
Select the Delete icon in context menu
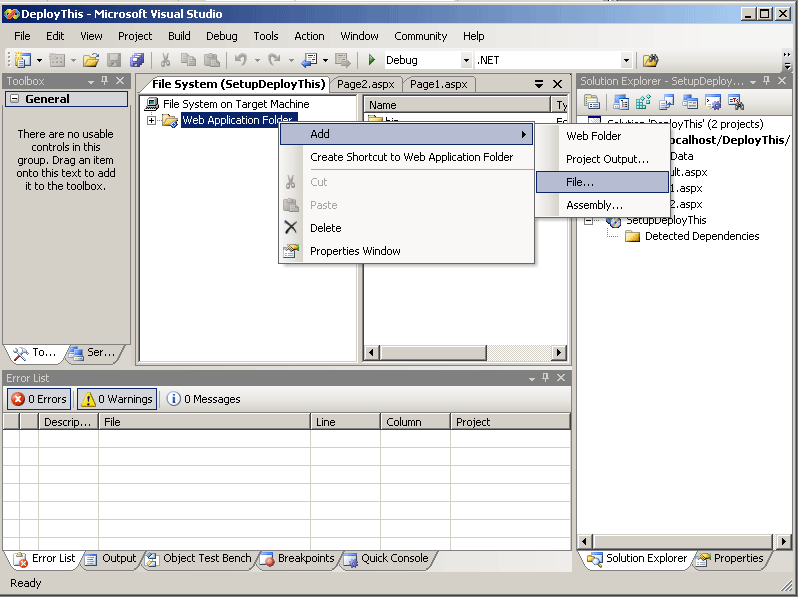click(291, 228)
